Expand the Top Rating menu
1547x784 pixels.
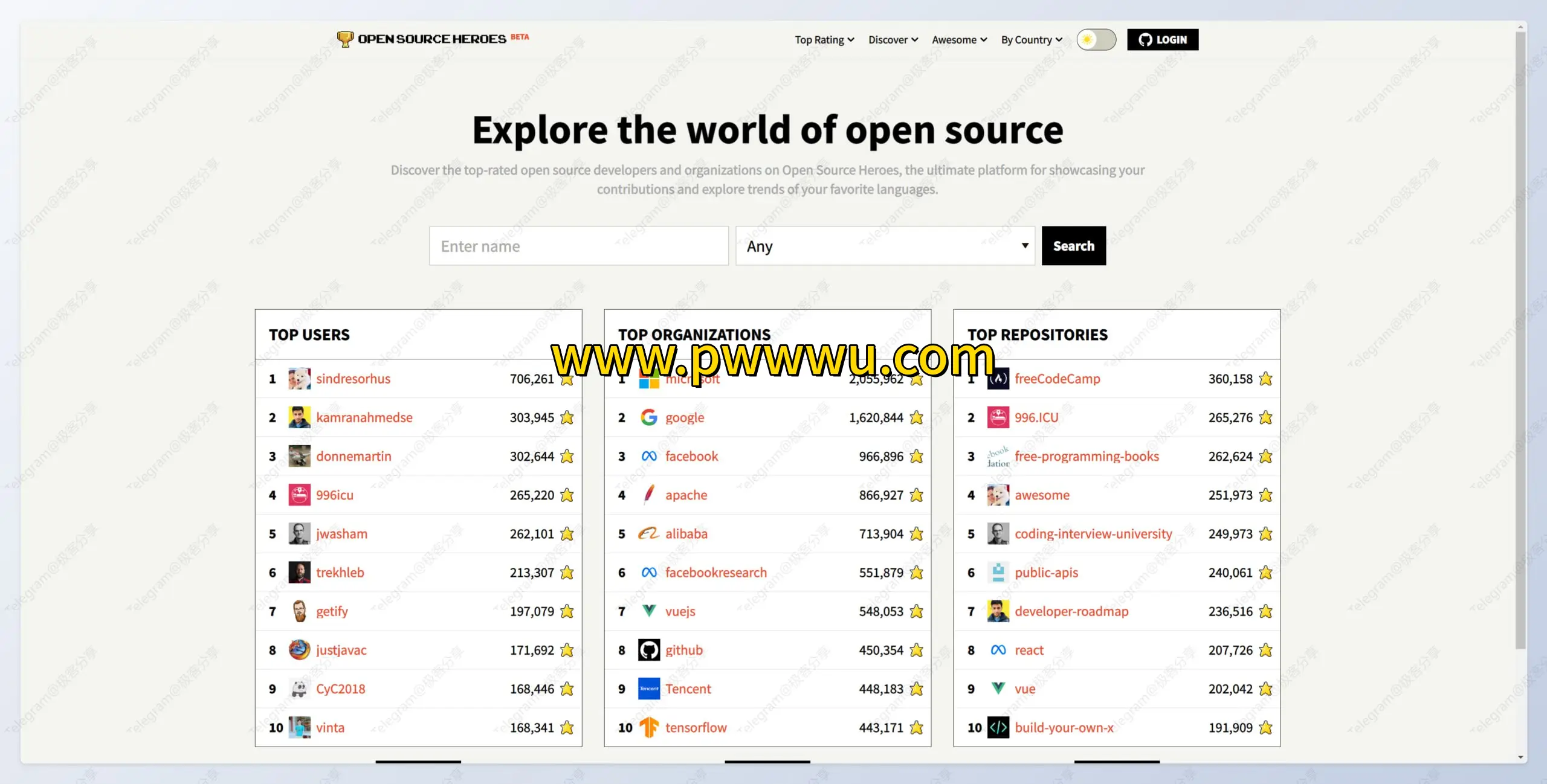(x=824, y=40)
